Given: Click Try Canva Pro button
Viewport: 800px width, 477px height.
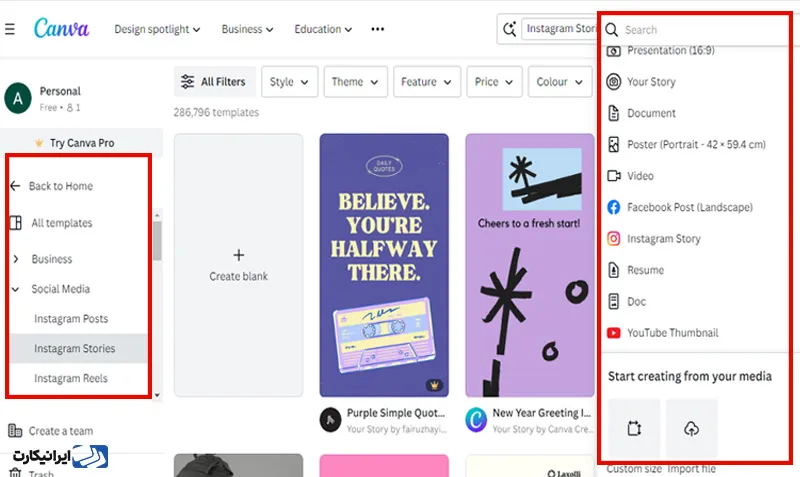Looking at the screenshot, I should click(x=82, y=143).
